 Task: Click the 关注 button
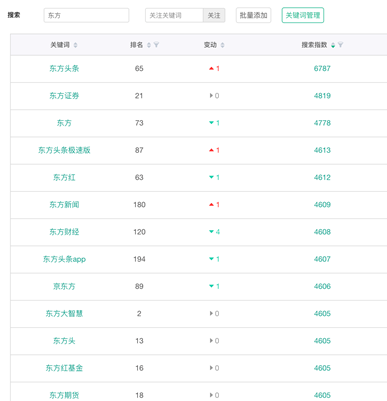click(214, 15)
